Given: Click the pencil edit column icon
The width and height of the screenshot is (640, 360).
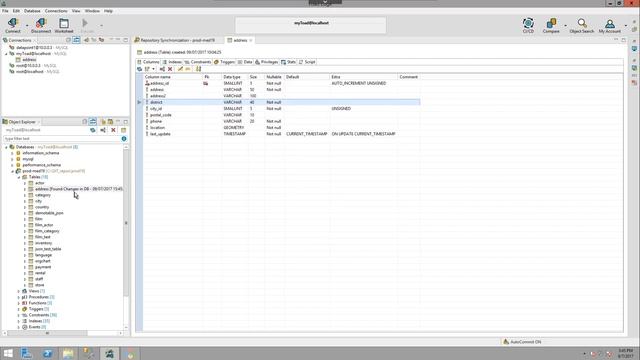Looking at the screenshot, I should click(180, 69).
